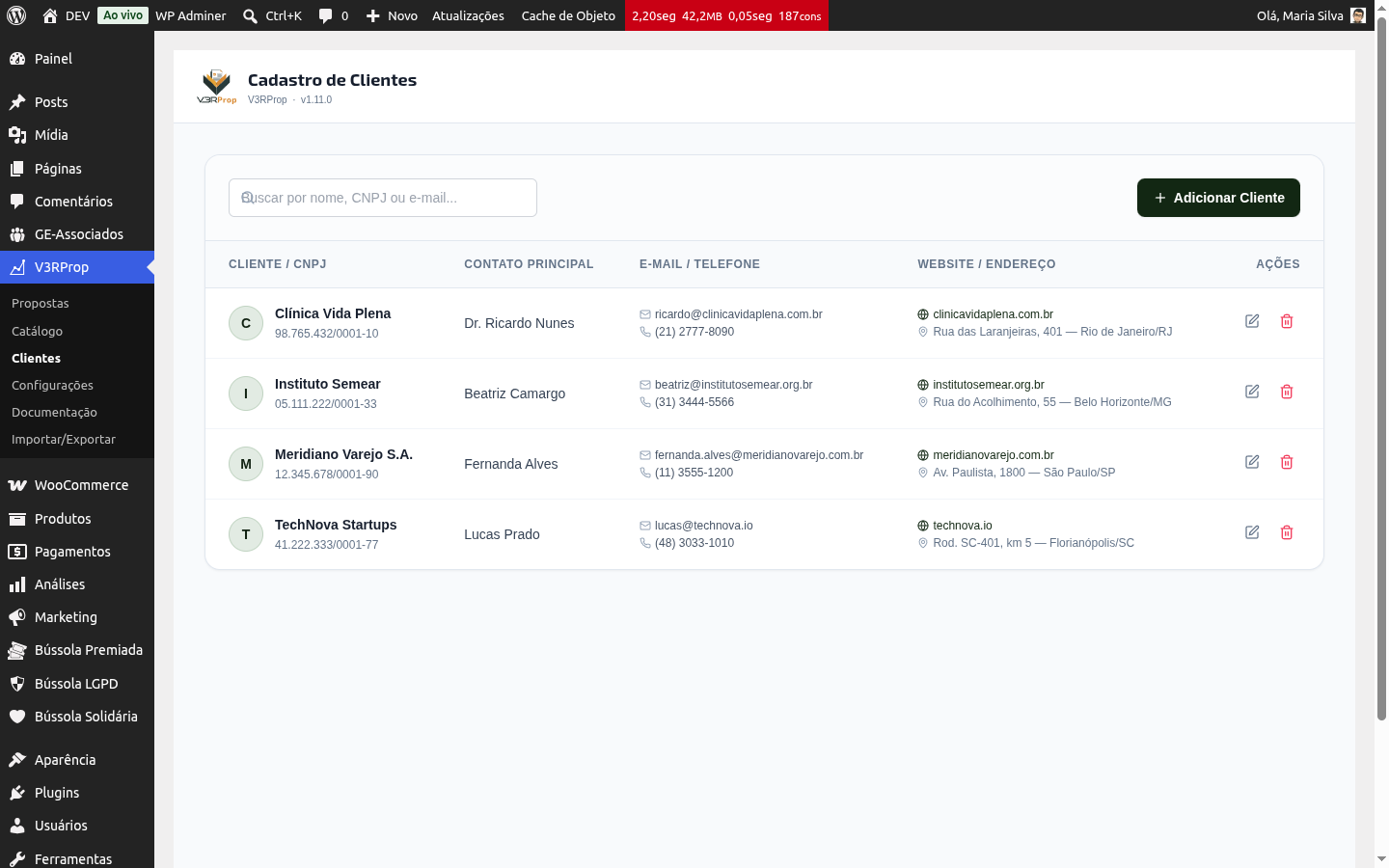This screenshot has width=1389, height=868.
Task: Click the red query monitor stats
Action: coord(726,15)
